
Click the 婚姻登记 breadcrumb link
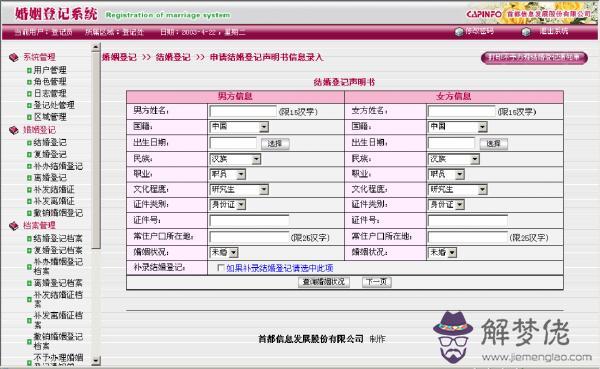[x=119, y=57]
